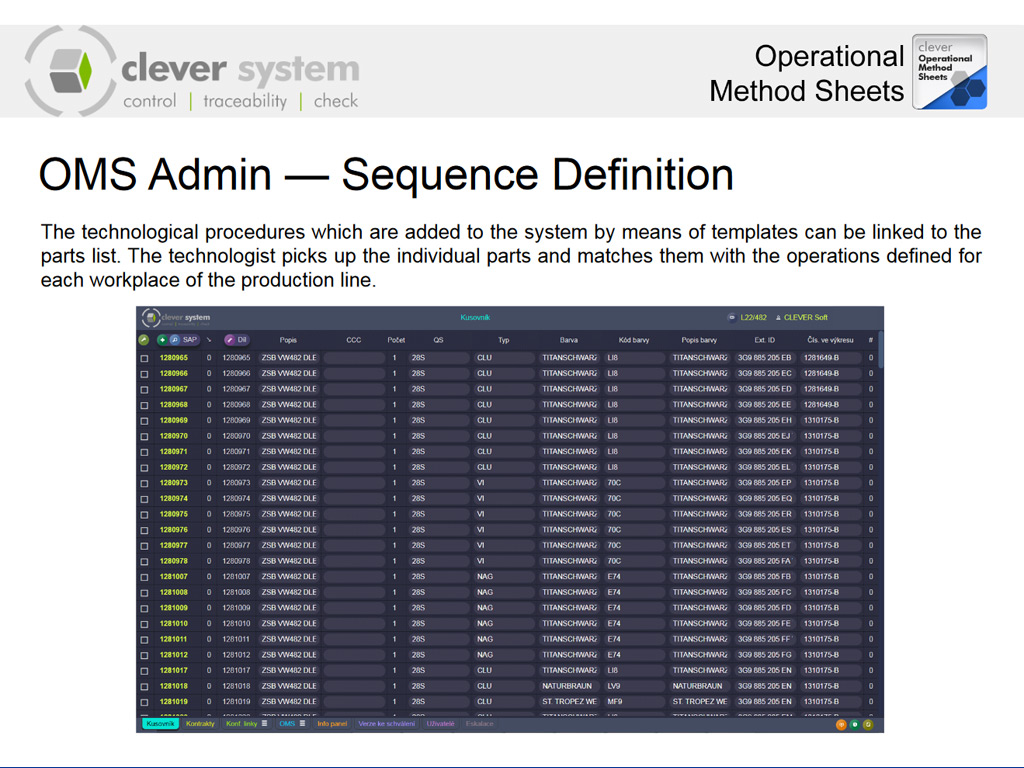Tick the checkbox for row 1280965

click(144, 358)
